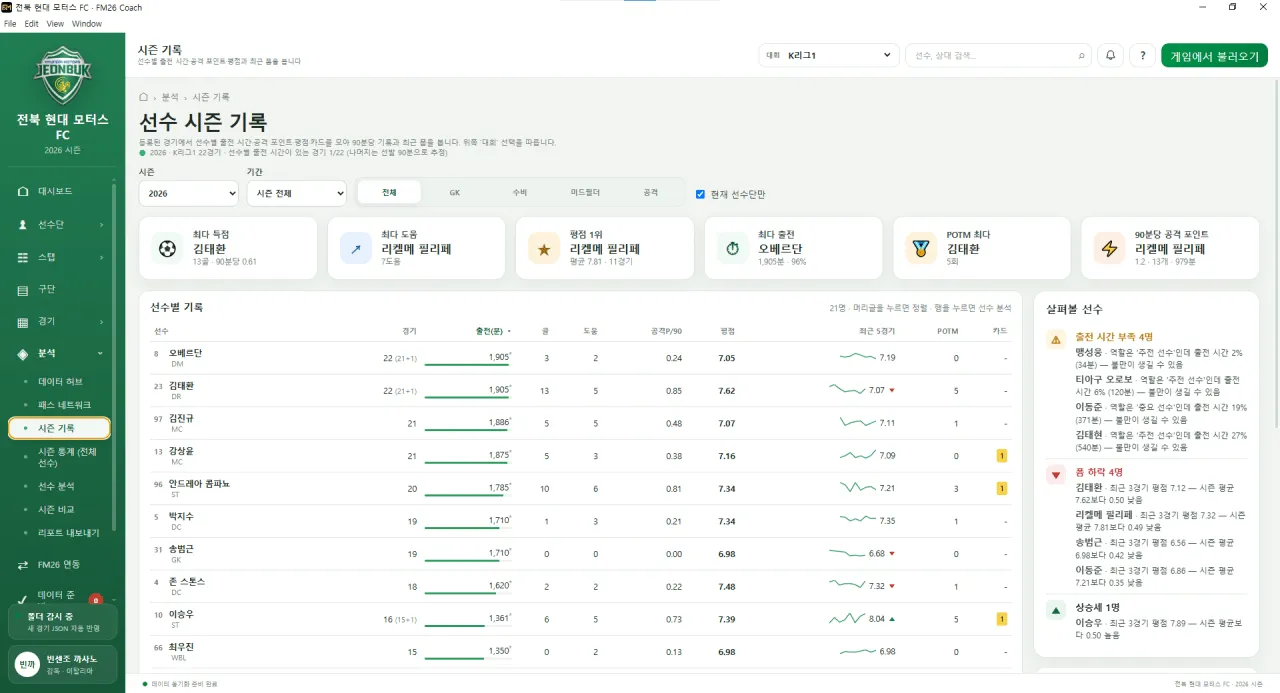Click player name 송범근
1280x693 pixels.
(x=181, y=549)
